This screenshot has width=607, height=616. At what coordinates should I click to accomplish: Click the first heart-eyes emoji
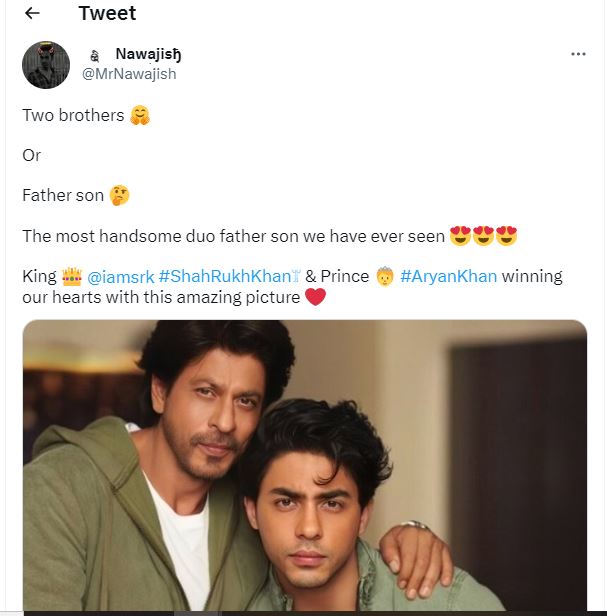[x=460, y=236]
